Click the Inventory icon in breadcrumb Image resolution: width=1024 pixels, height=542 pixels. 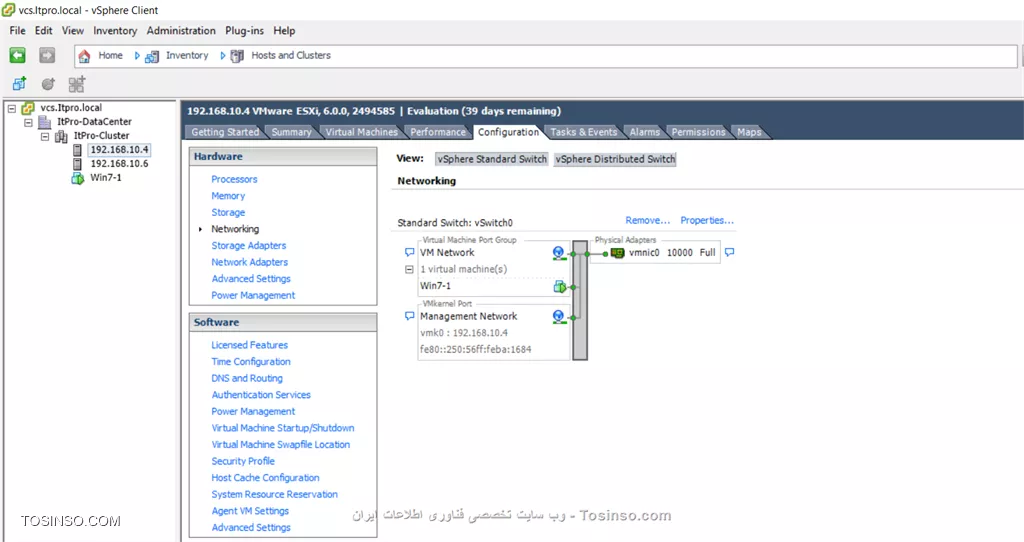(x=152, y=56)
